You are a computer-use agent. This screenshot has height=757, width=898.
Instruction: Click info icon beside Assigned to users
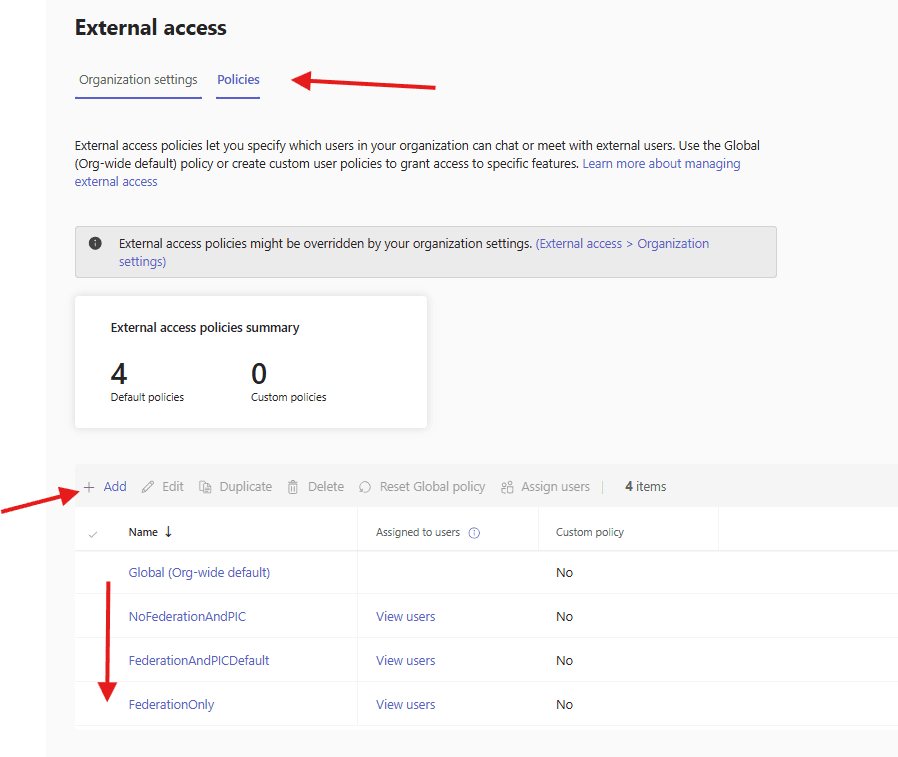474,533
